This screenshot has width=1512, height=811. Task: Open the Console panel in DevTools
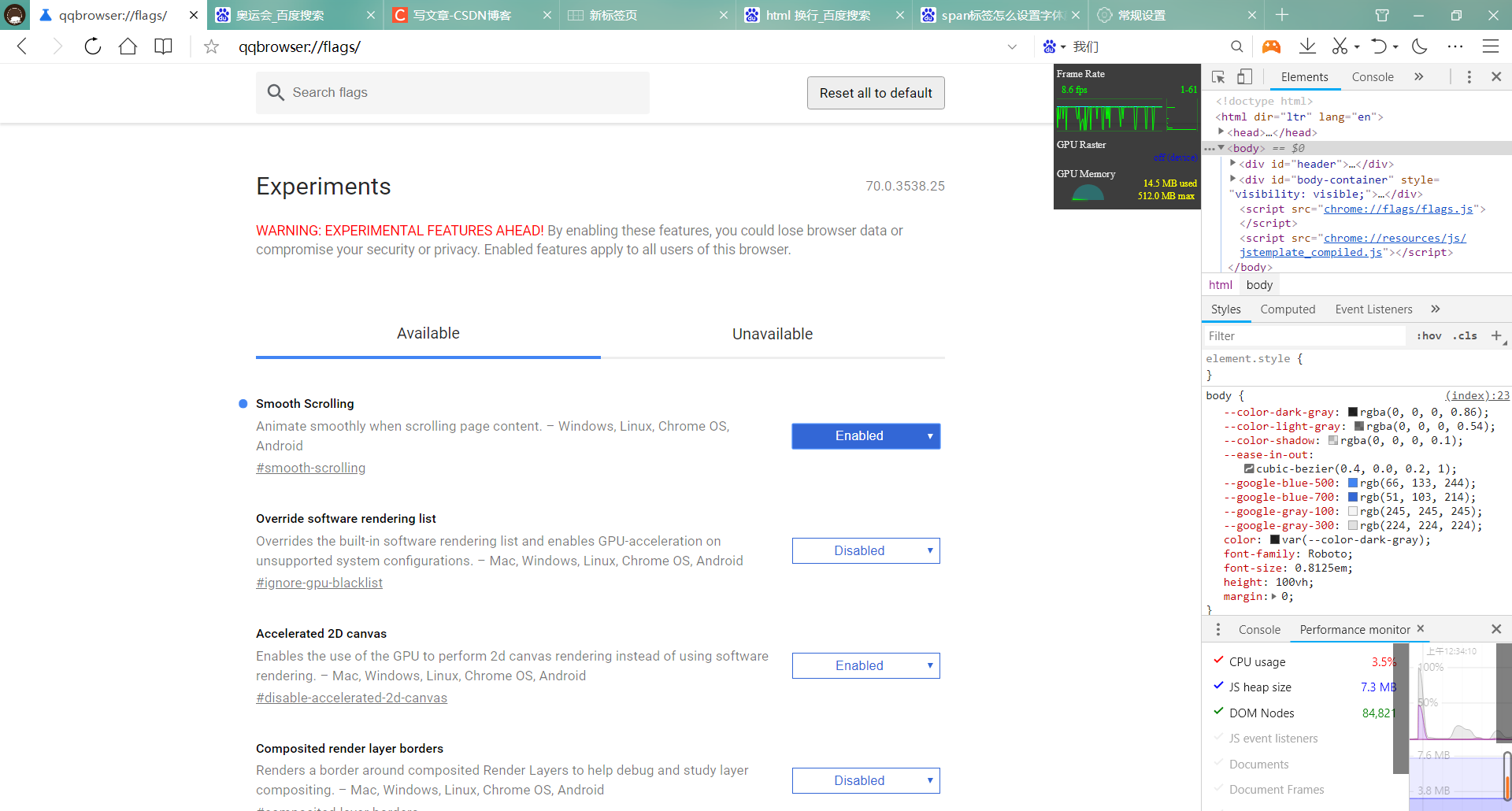click(1373, 76)
